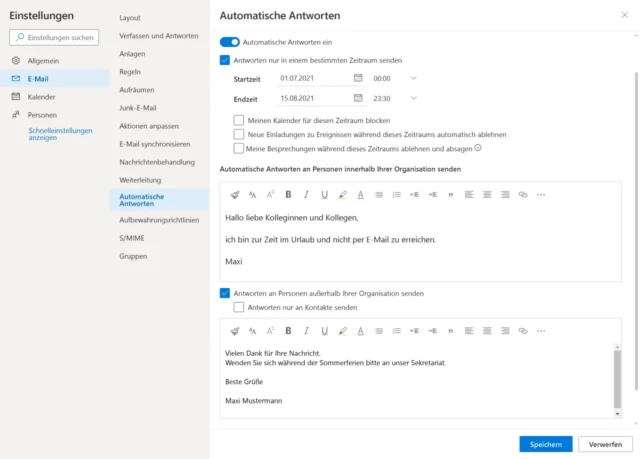Expand the start time 00:00 dropdown
This screenshot has width=640, height=459.
pos(414,78)
